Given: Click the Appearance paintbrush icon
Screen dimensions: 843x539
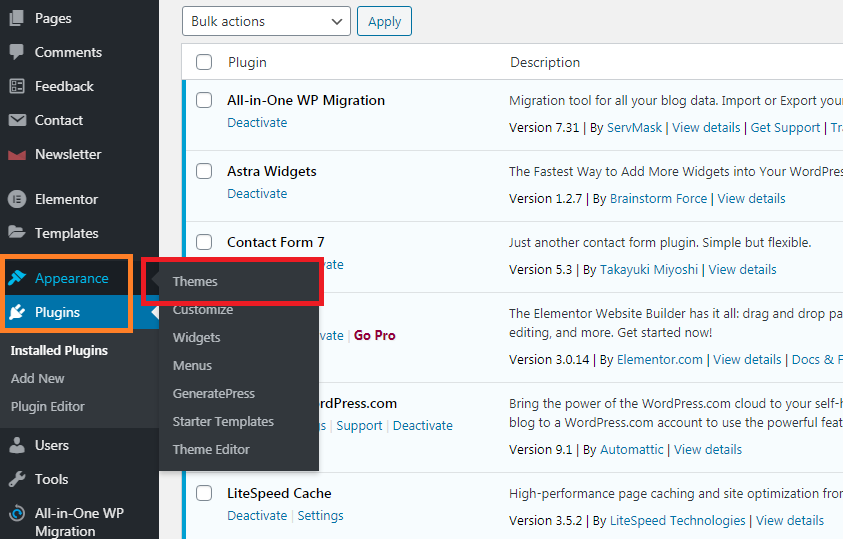Looking at the screenshot, I should [x=17, y=278].
